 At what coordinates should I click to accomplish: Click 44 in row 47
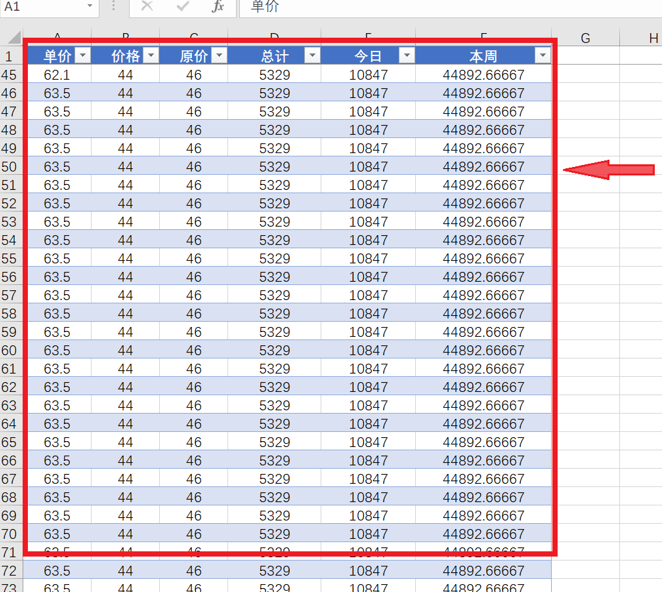(x=125, y=111)
